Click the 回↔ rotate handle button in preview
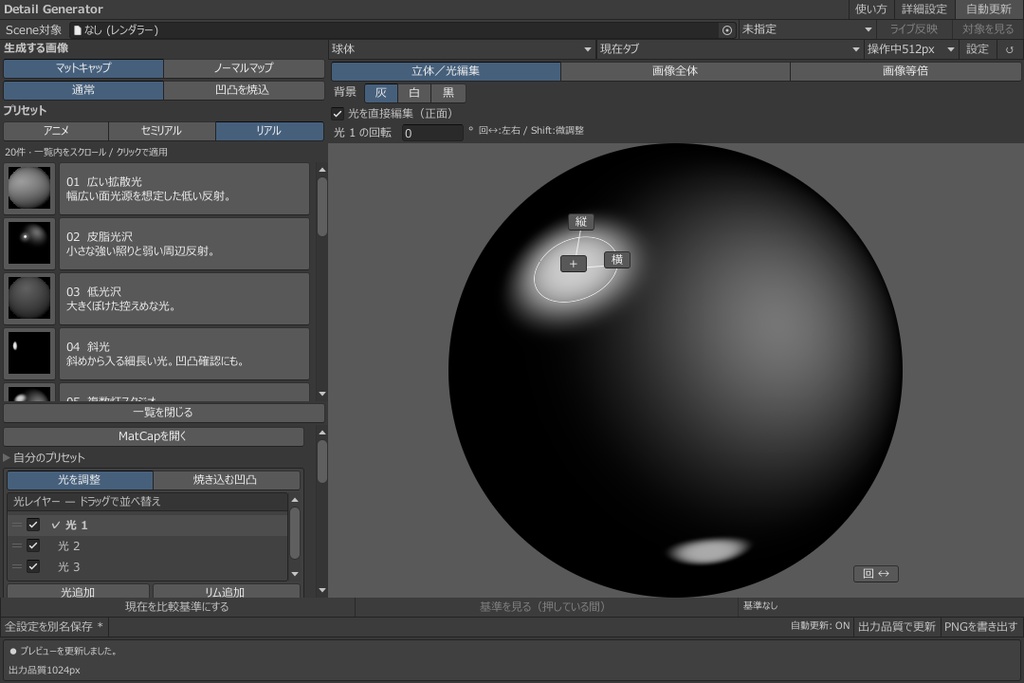1024x683 pixels. tap(876, 573)
